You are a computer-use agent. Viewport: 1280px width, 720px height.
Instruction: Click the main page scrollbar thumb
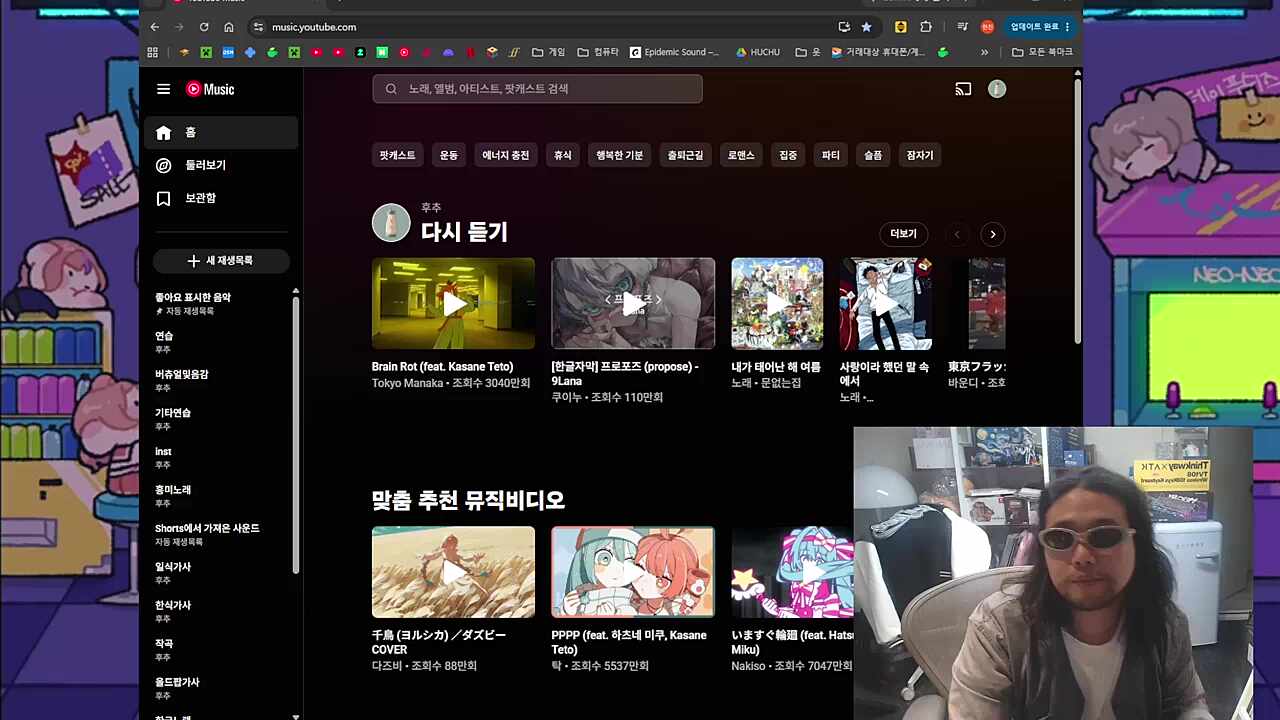tap(1077, 212)
